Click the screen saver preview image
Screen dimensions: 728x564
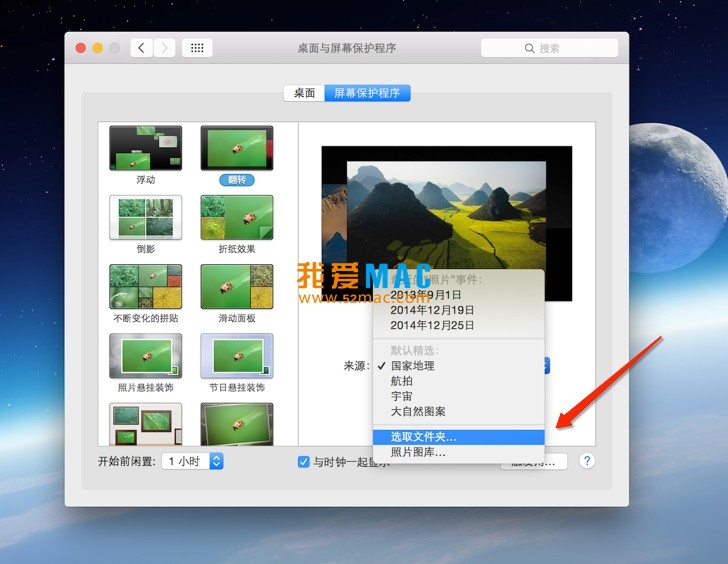pos(447,223)
